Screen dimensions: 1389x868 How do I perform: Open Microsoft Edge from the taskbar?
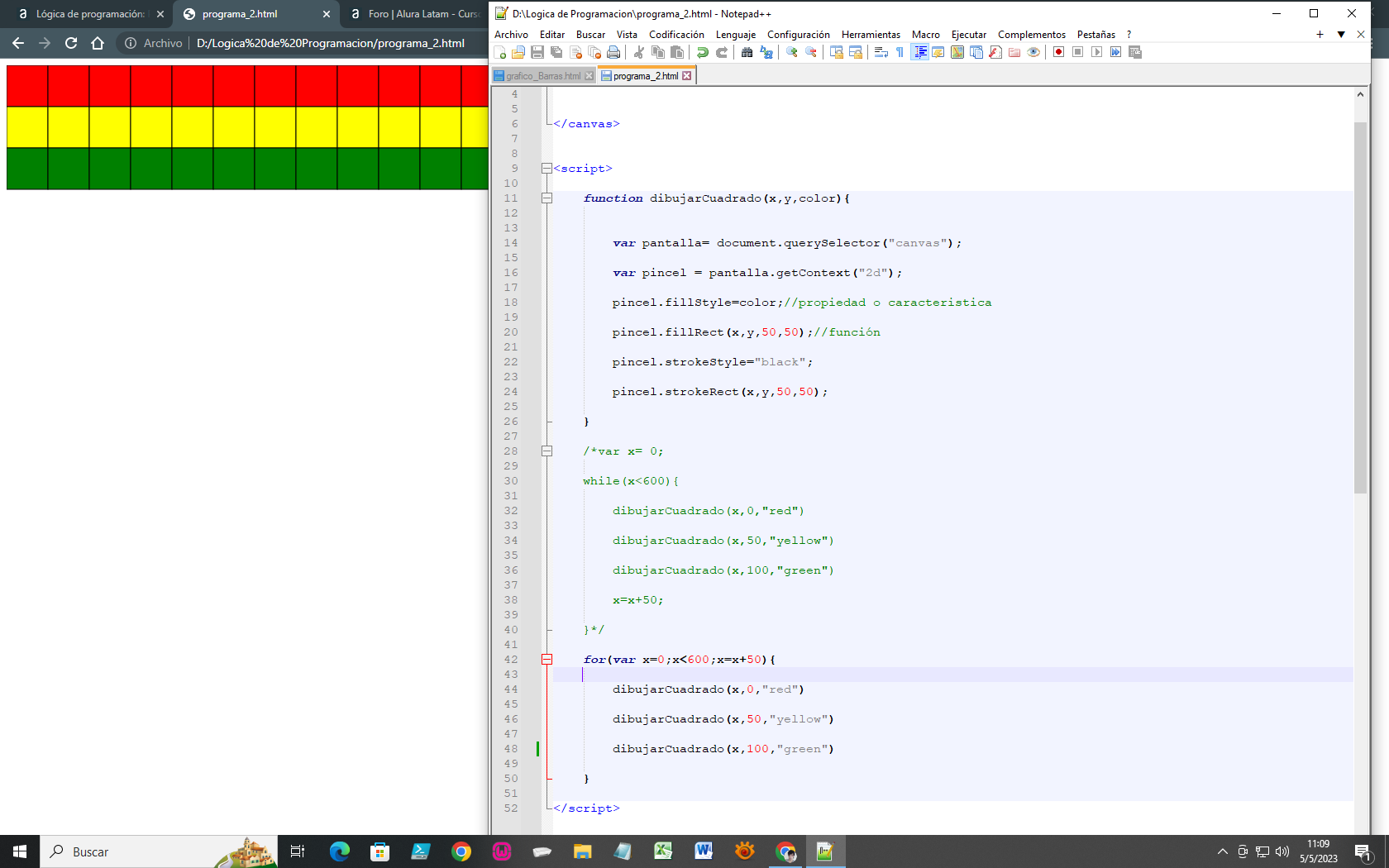click(340, 851)
